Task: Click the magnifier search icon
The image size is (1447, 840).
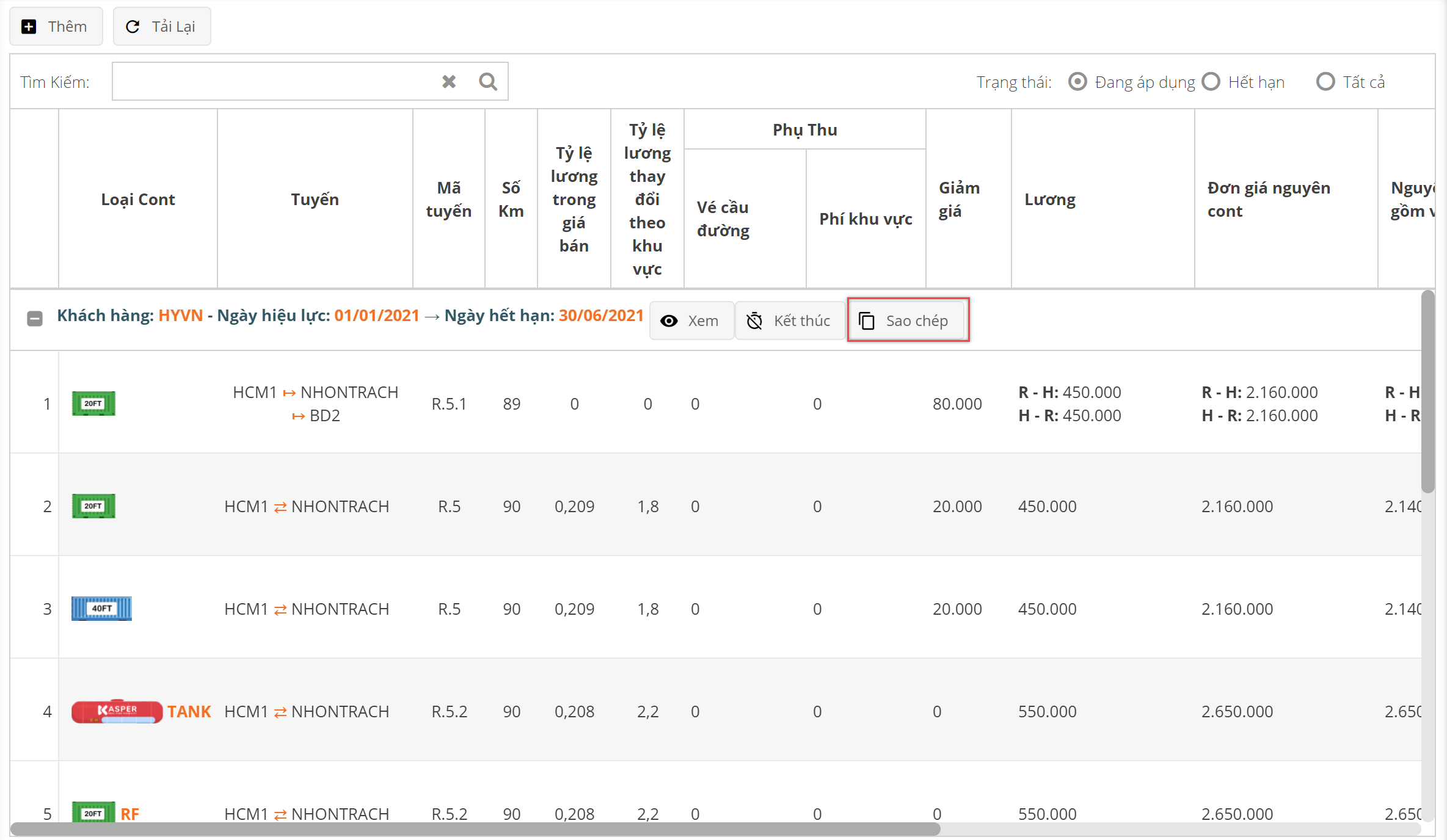Action: [487, 81]
